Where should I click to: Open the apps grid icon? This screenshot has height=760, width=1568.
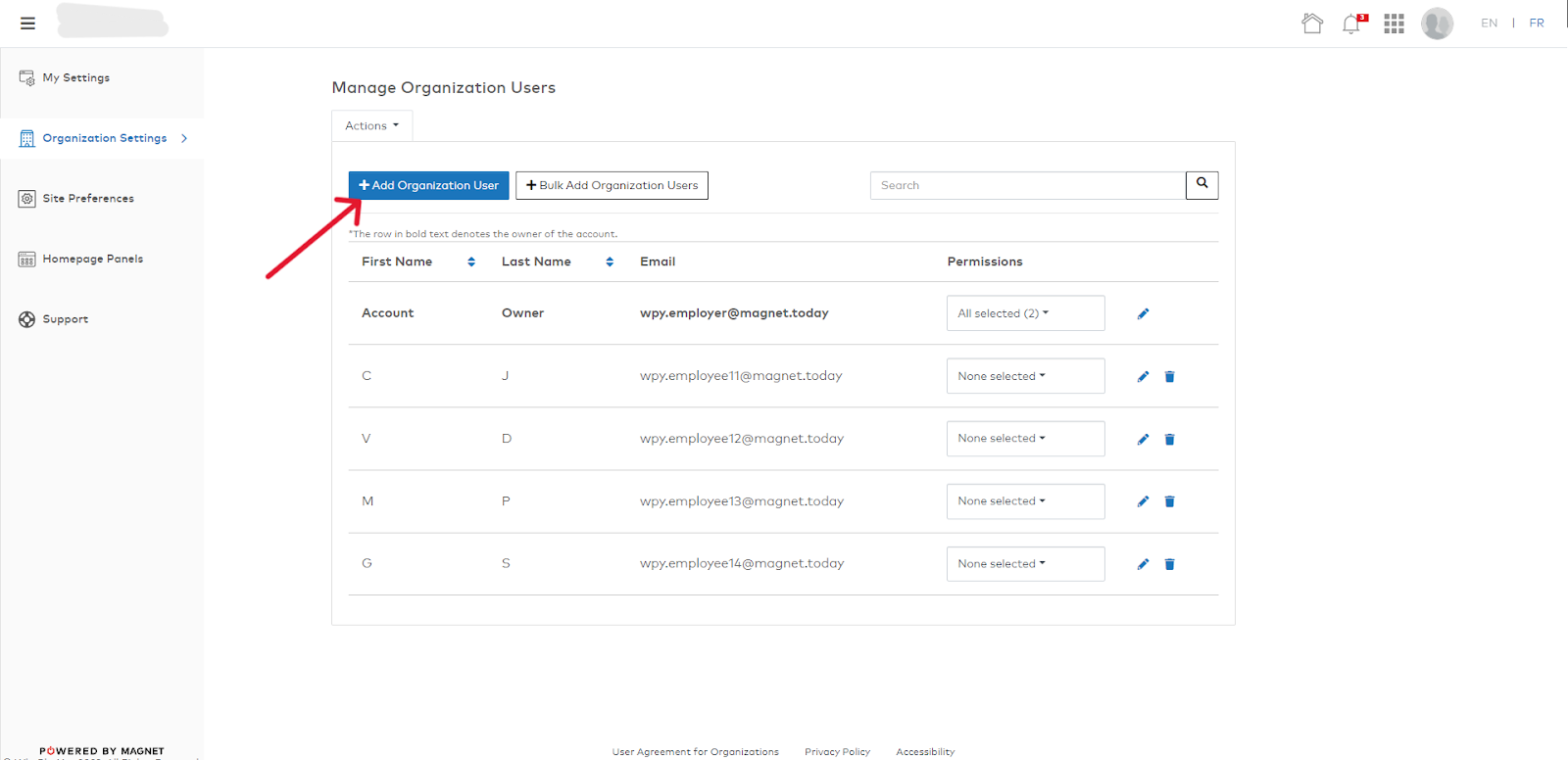click(x=1395, y=24)
